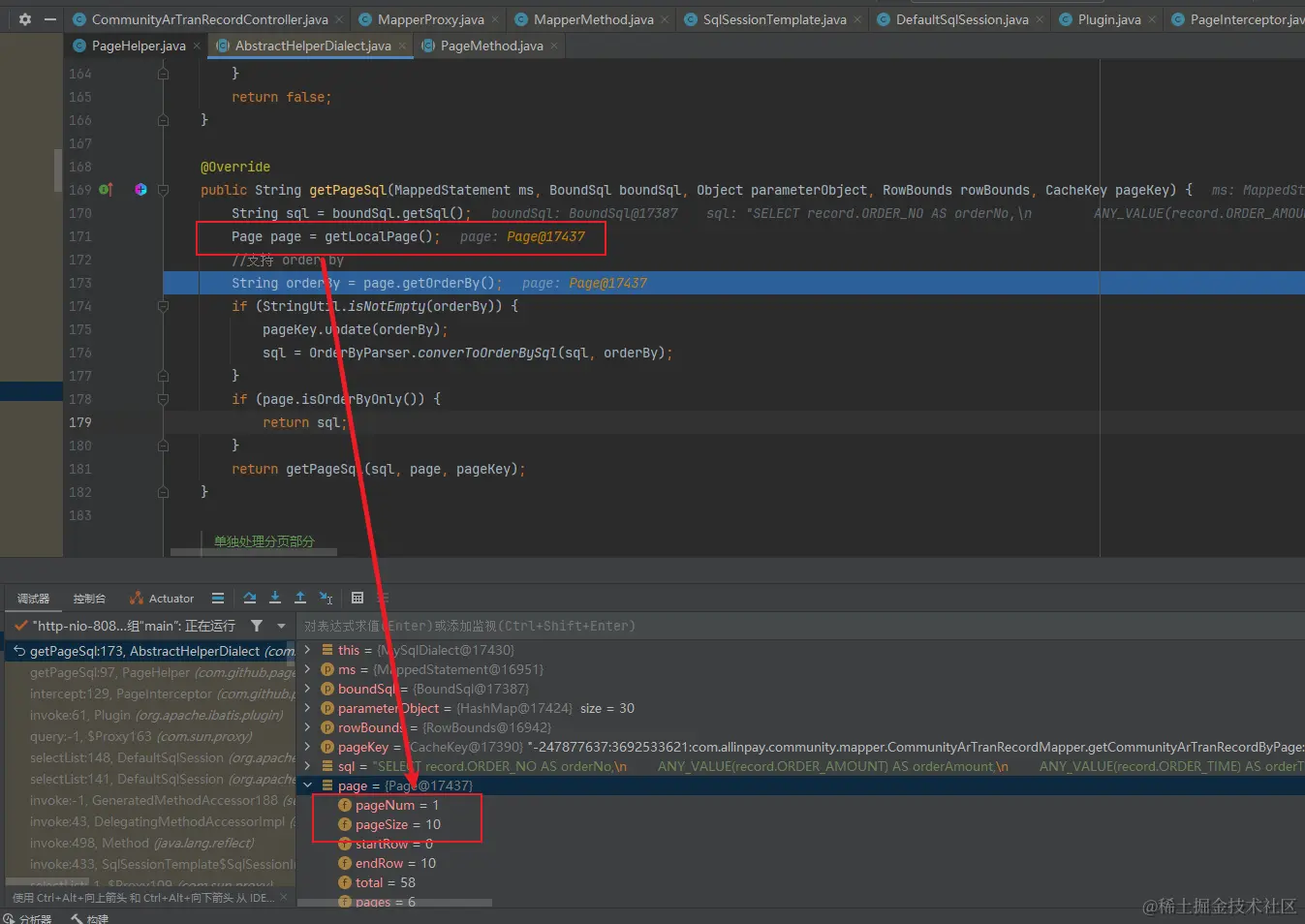Viewport: 1305px width, 924px height.
Task: Expand the 'this' variable node
Action: click(308, 650)
